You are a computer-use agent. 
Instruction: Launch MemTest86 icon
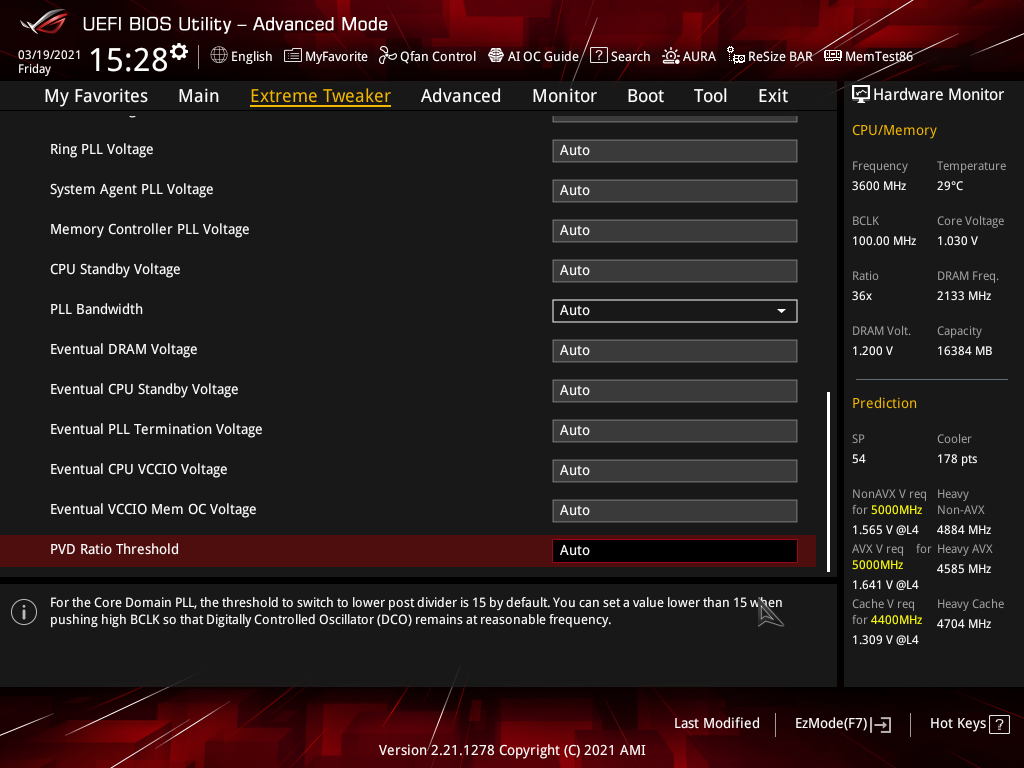click(833, 56)
